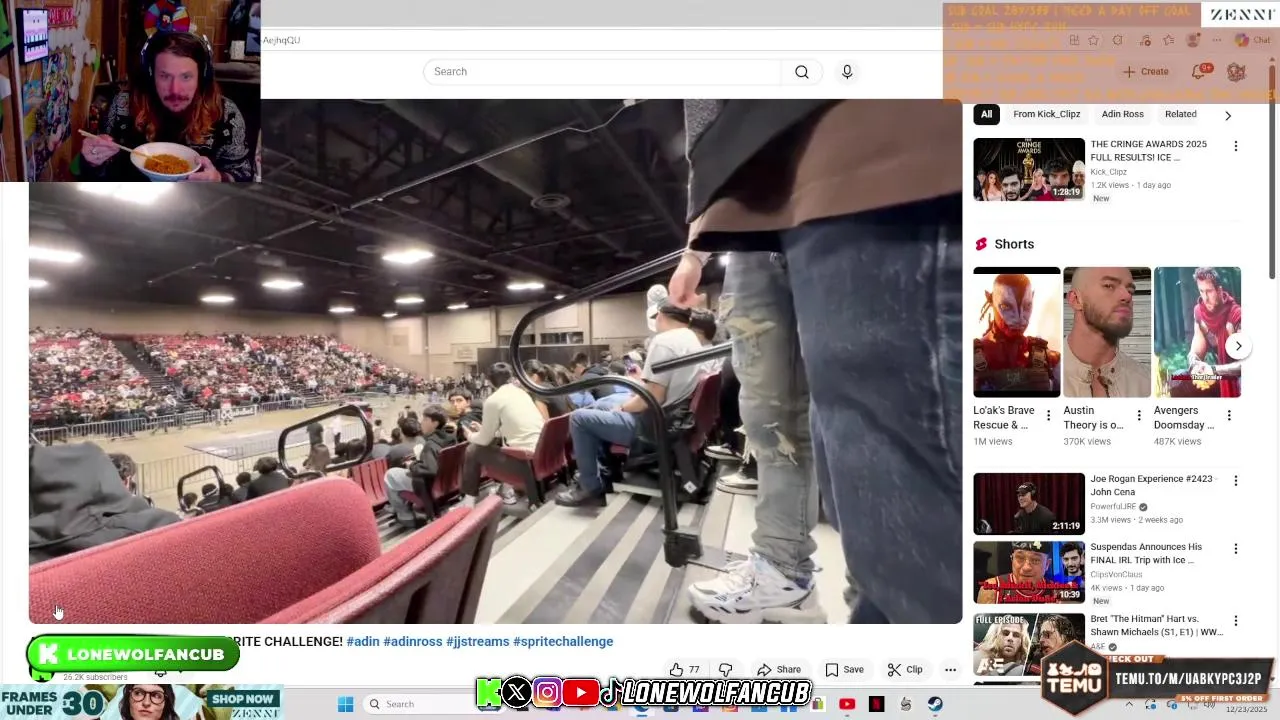The width and height of the screenshot is (1280, 720).
Task: Open browser favorites list icon
Action: (x=1168, y=40)
